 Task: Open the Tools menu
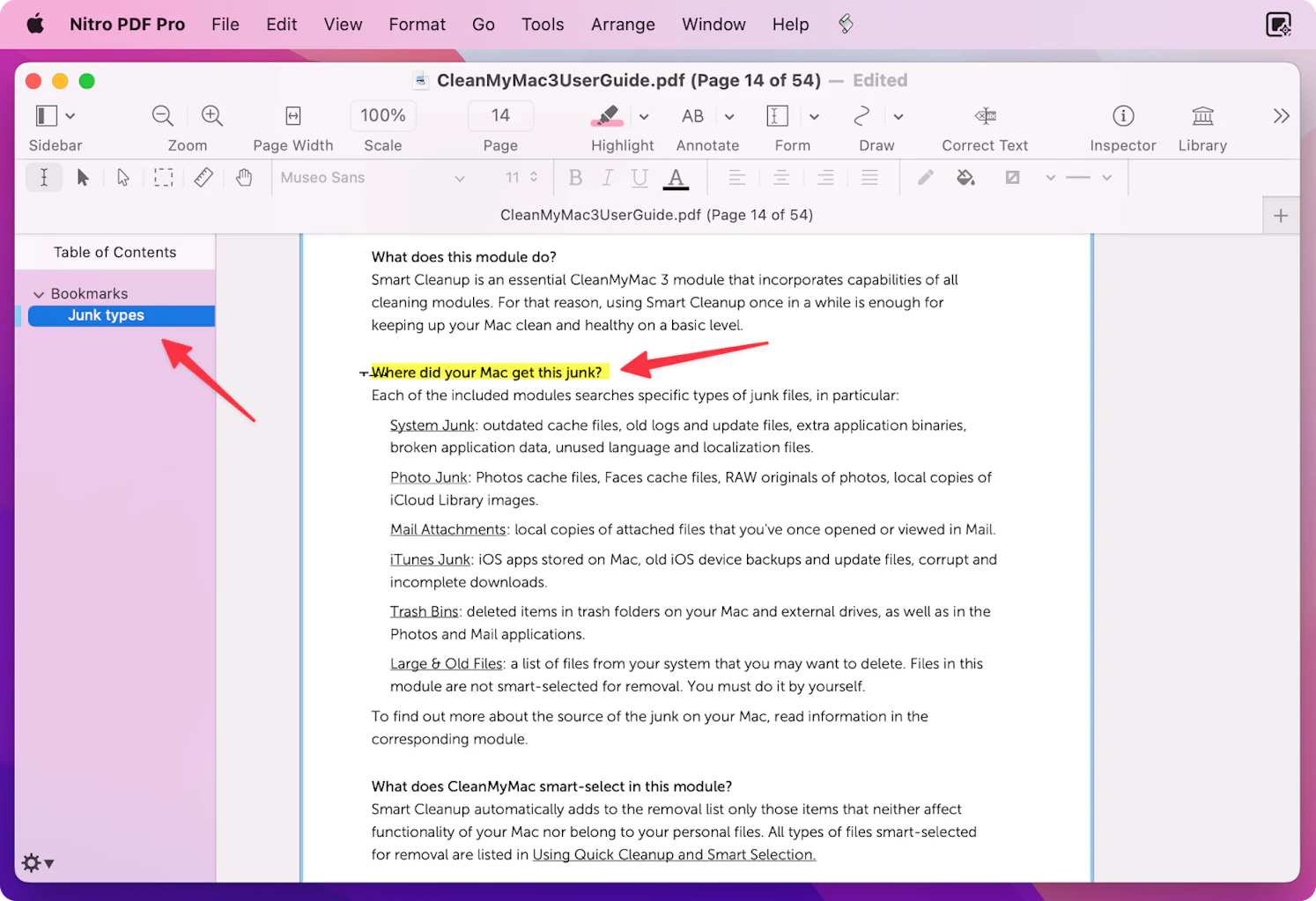[x=542, y=24]
